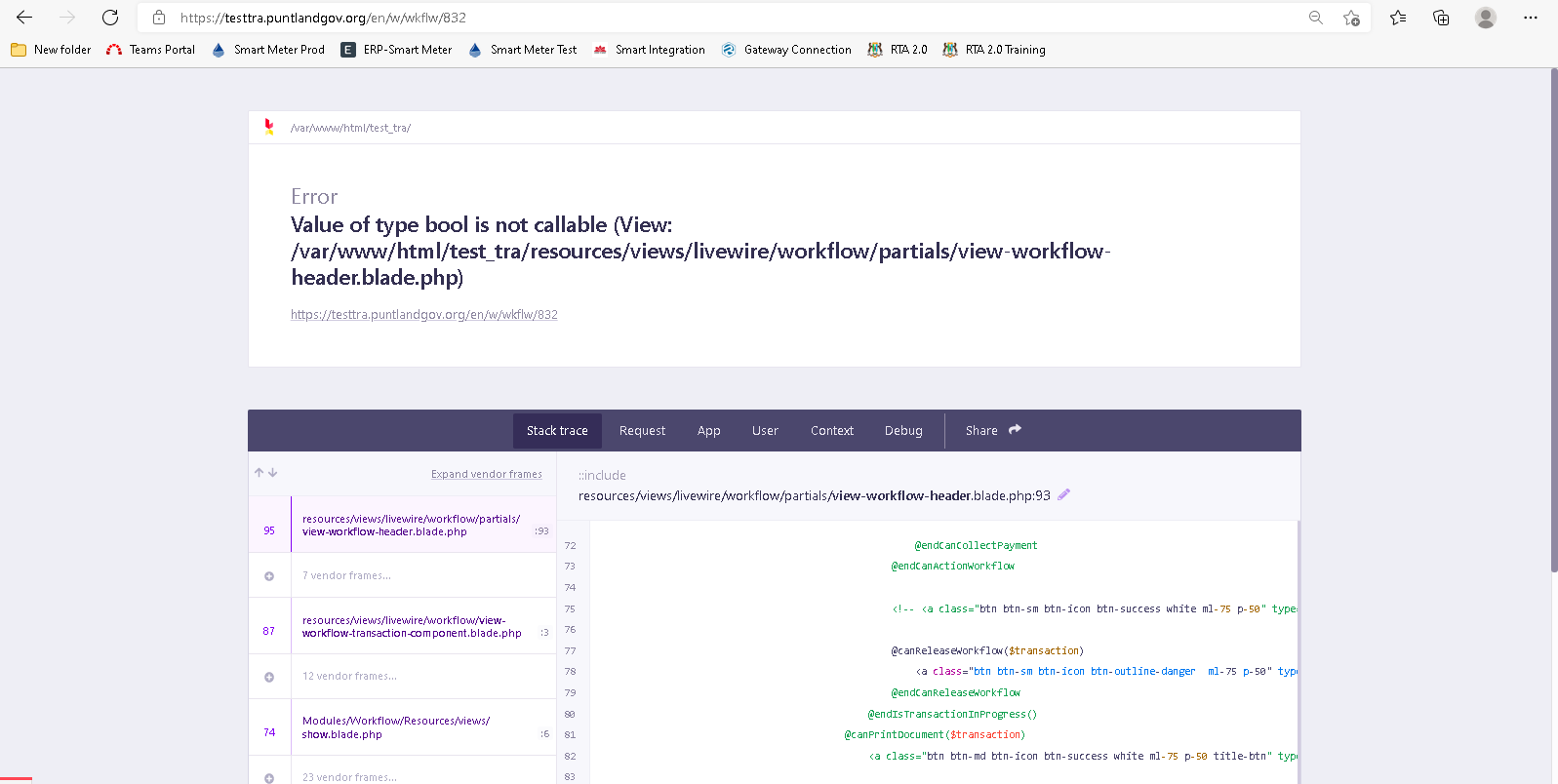This screenshot has height=784, width=1558.
Task: Add this page to favorites star
Action: coord(1351,18)
